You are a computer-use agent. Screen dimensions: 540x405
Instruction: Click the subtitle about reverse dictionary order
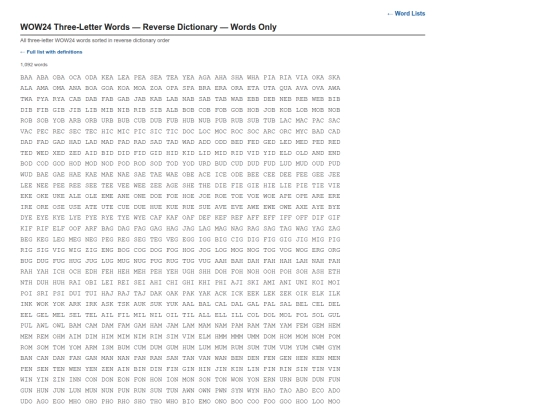pyautogui.click(x=95, y=40)
